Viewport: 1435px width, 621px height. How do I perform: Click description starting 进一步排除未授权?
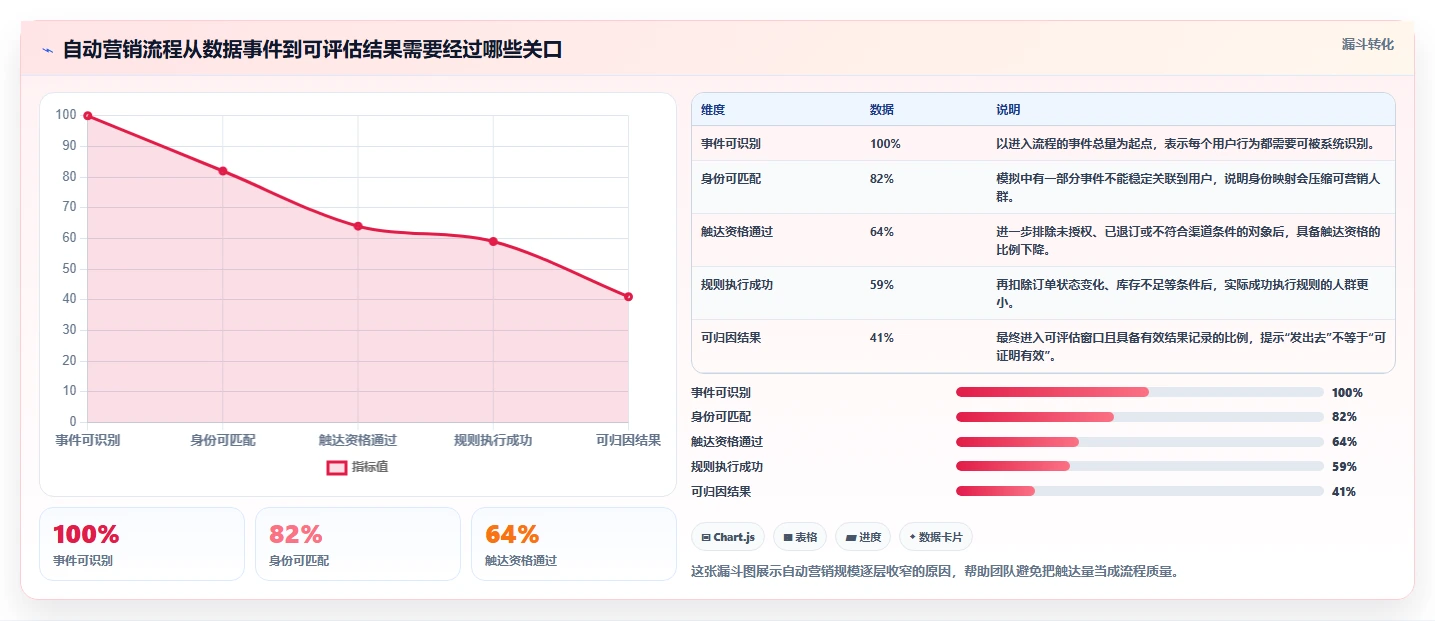coord(1188,240)
